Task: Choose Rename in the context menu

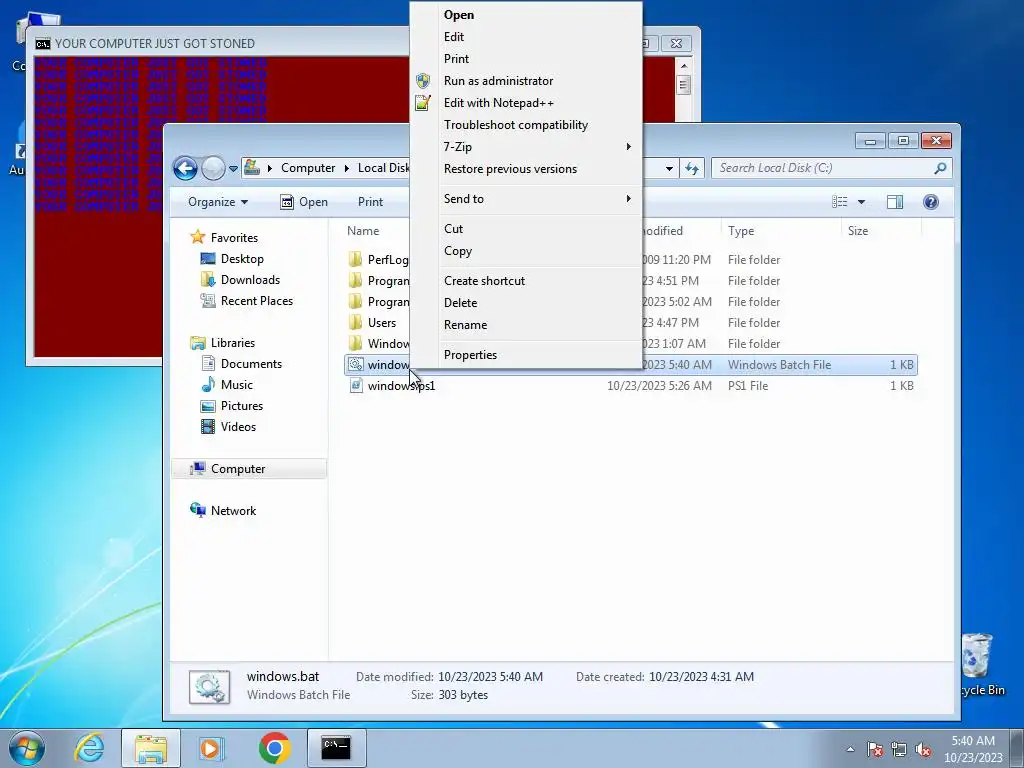Action: [x=466, y=325]
